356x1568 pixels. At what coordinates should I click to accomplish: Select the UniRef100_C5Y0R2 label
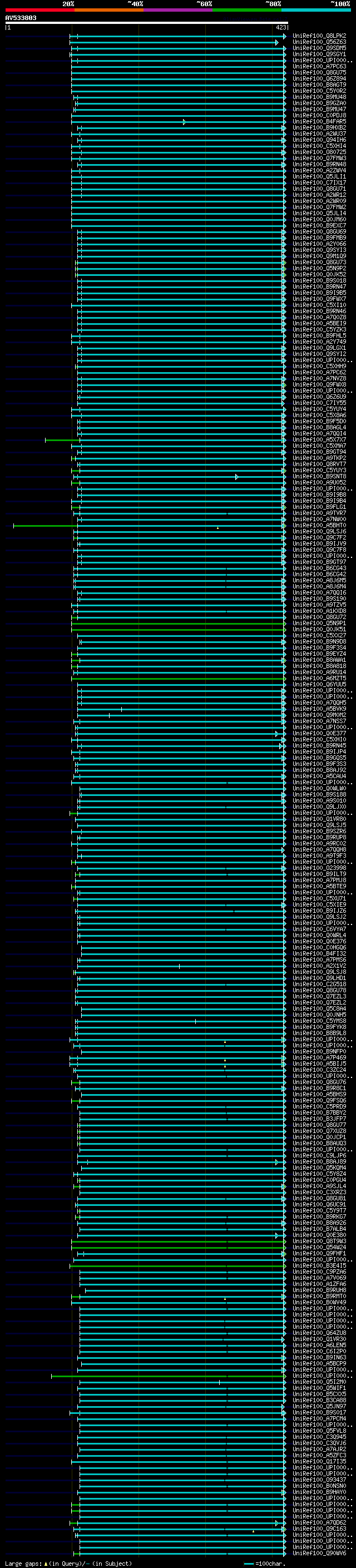(319, 91)
